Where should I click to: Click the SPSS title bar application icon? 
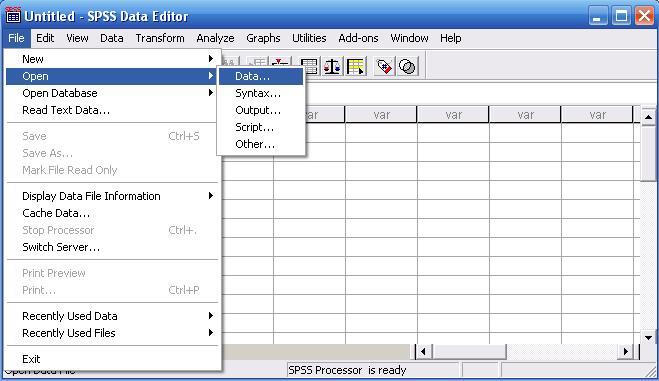pos(13,16)
